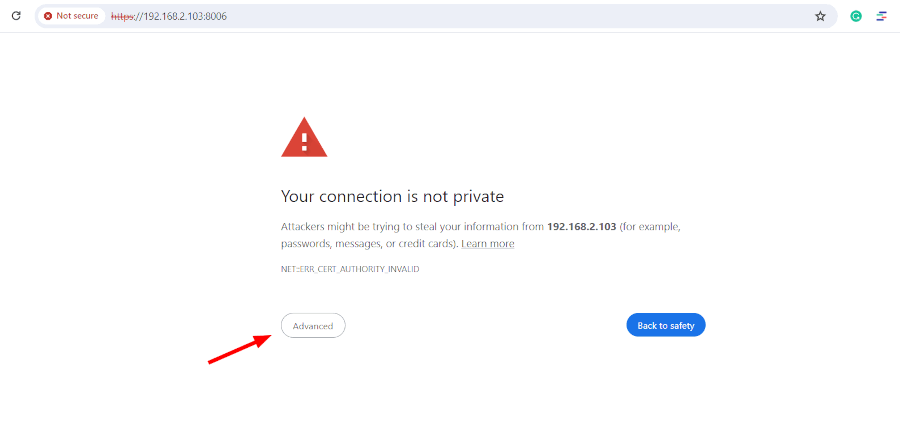900x443 pixels.
Task: Open the Learn more link
Action: [488, 244]
